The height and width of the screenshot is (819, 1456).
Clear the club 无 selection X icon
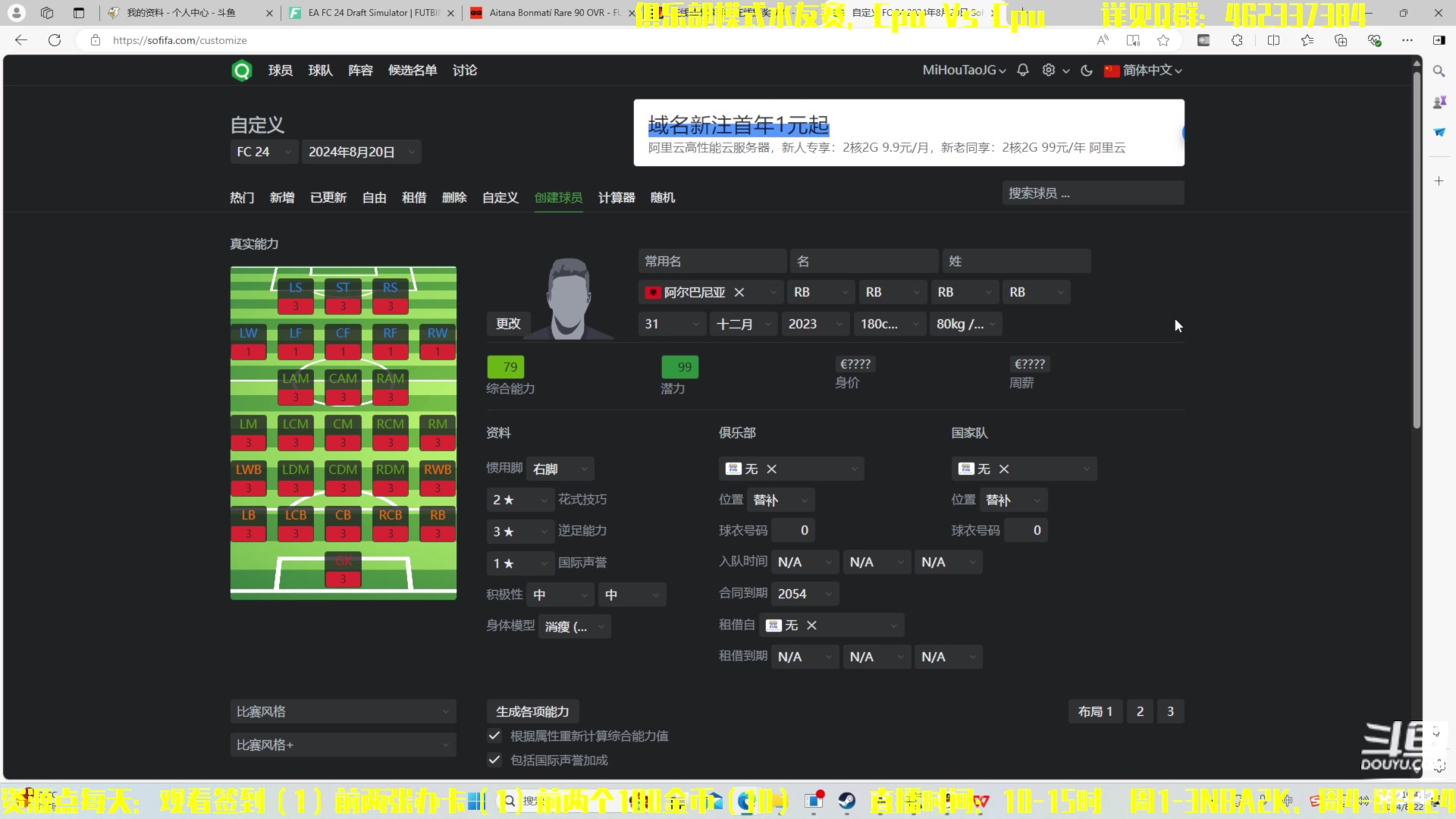click(772, 469)
